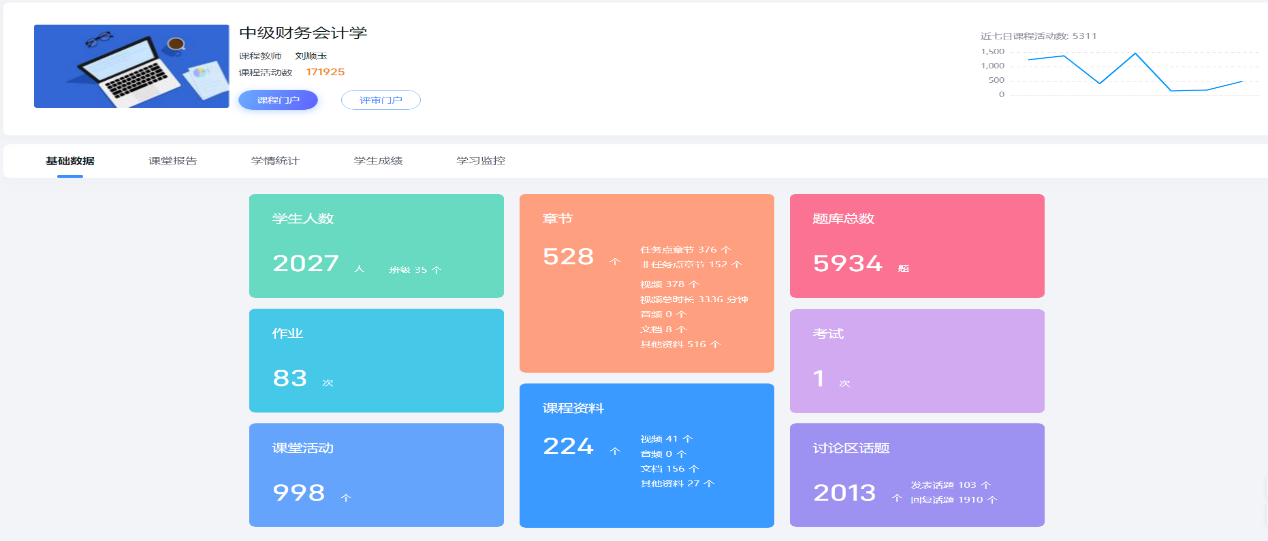The width and height of the screenshot is (1268, 541).
Task: Open the 学情统计 tab
Action: pos(275,161)
